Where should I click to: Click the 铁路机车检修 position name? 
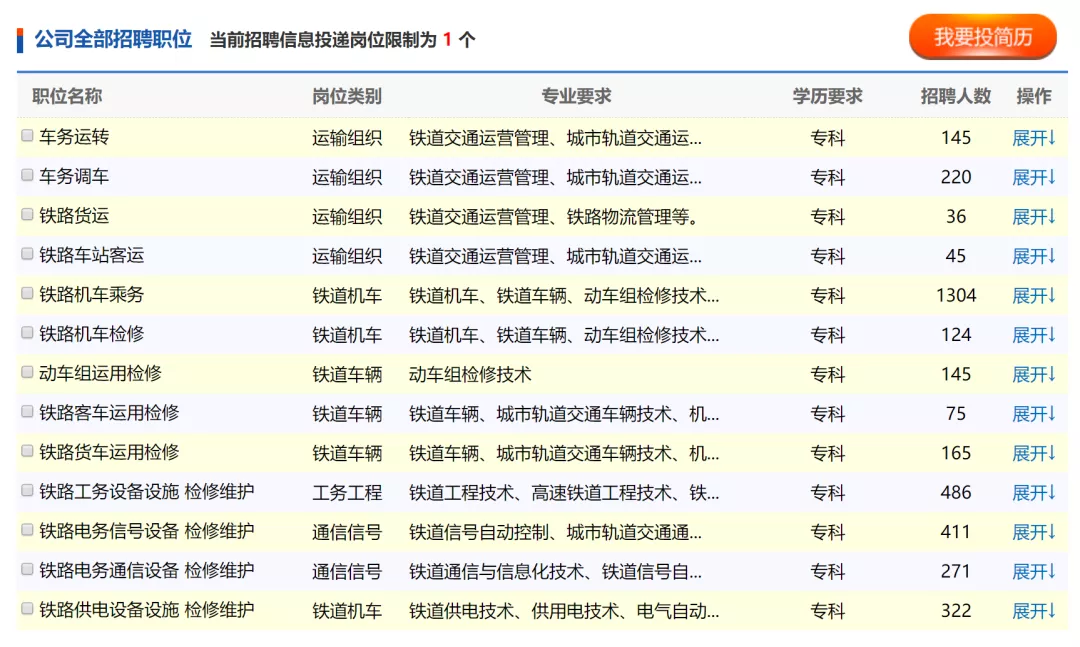pos(91,334)
